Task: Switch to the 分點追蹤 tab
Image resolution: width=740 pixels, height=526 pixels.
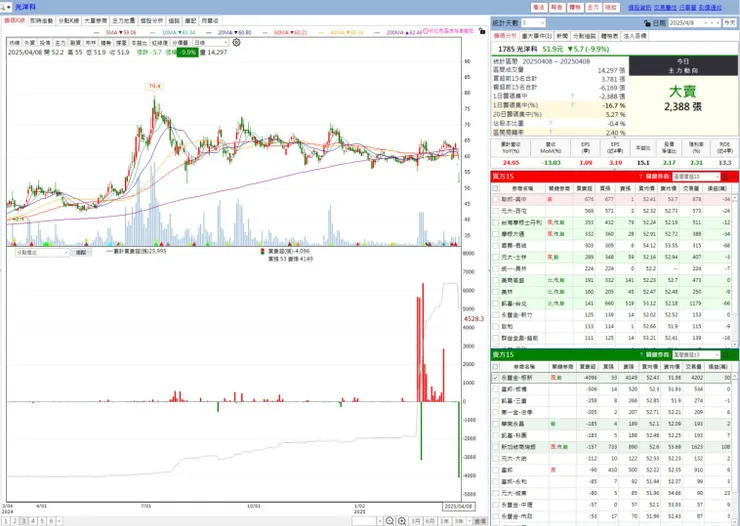Action: coord(584,36)
